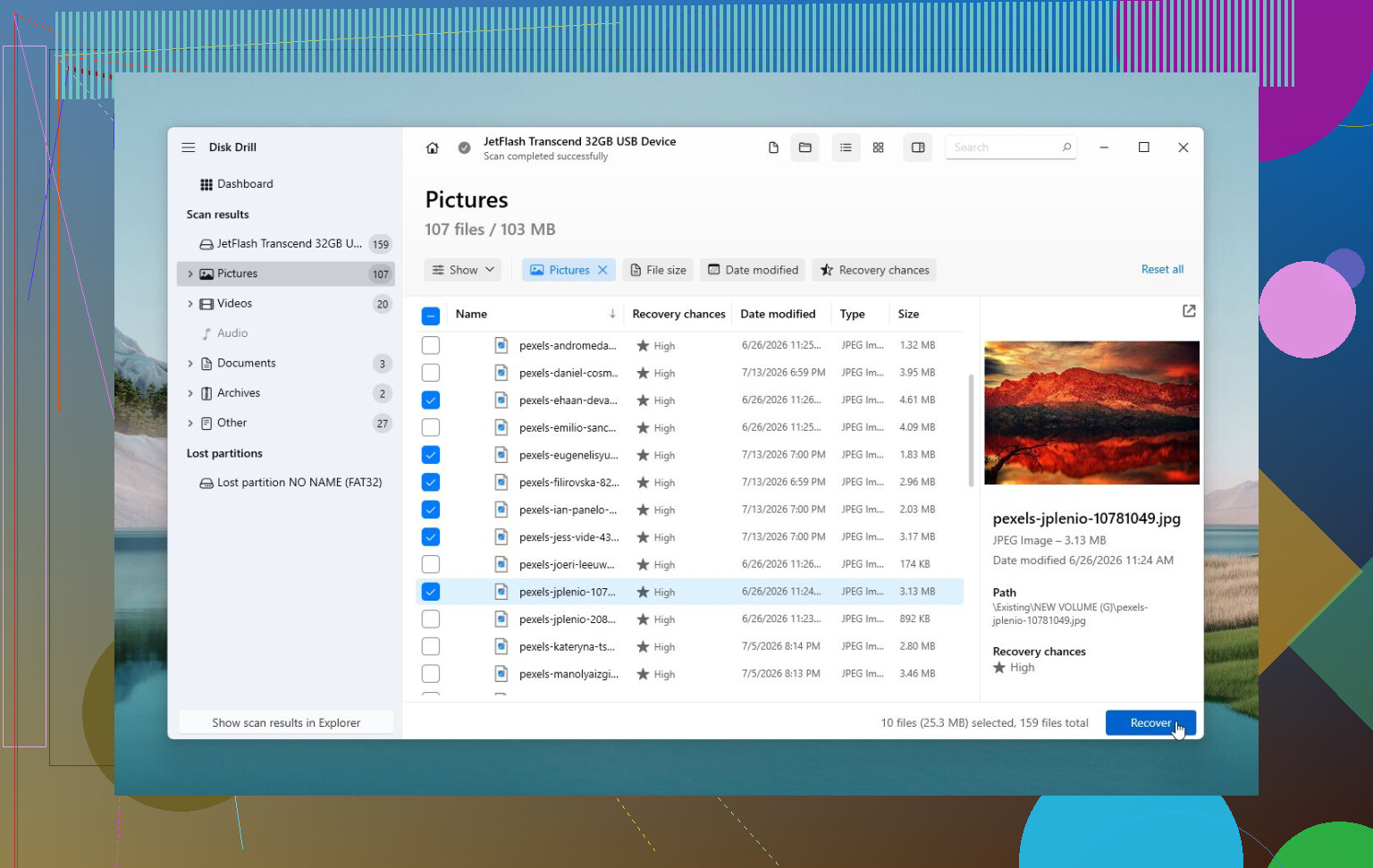
Task: Check the pexels-joeri-leeuw file checkbox
Action: tap(430, 565)
